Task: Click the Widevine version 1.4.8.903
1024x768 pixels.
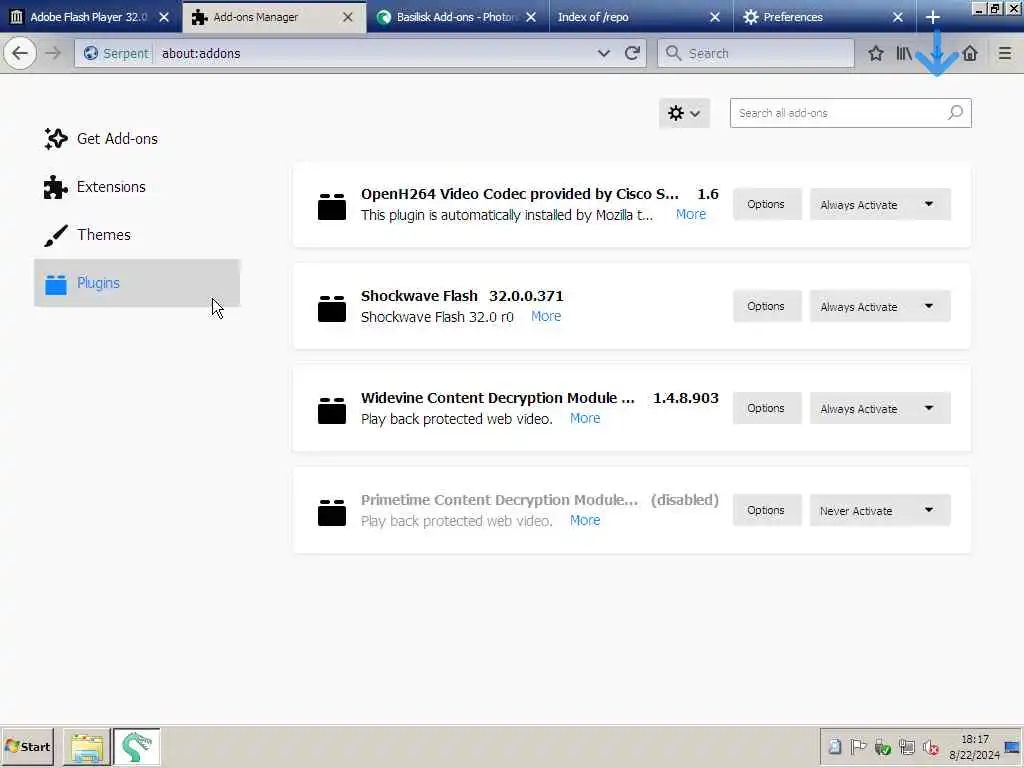Action: pos(686,398)
